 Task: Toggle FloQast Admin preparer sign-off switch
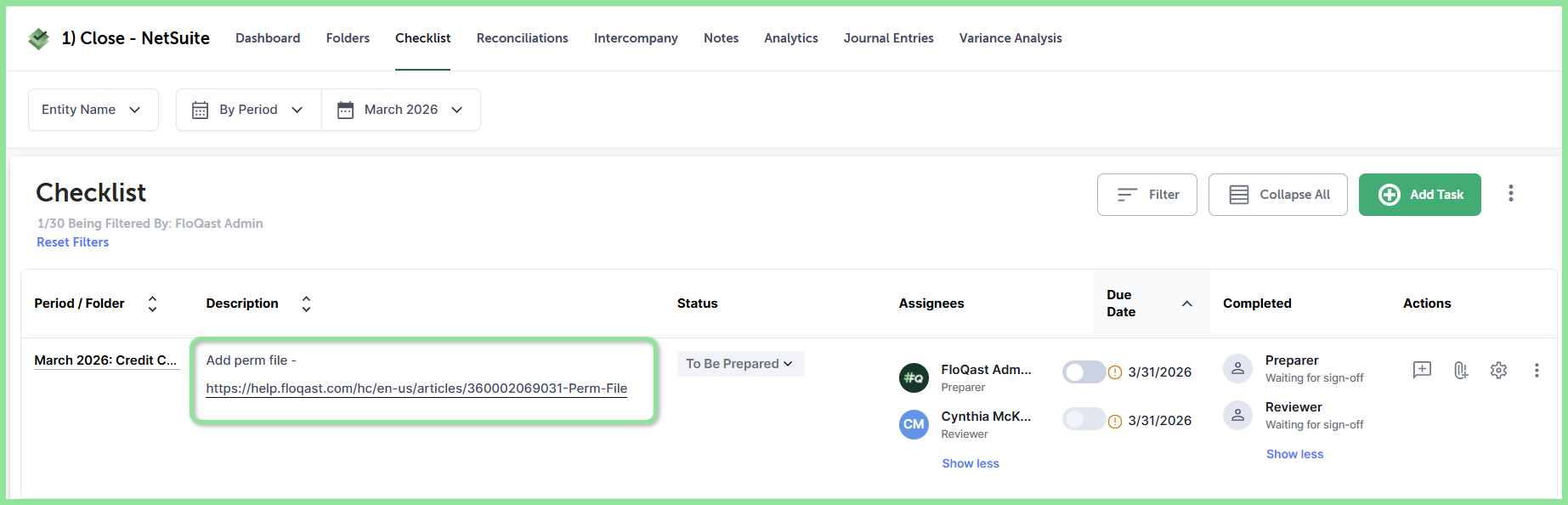[x=1084, y=372]
